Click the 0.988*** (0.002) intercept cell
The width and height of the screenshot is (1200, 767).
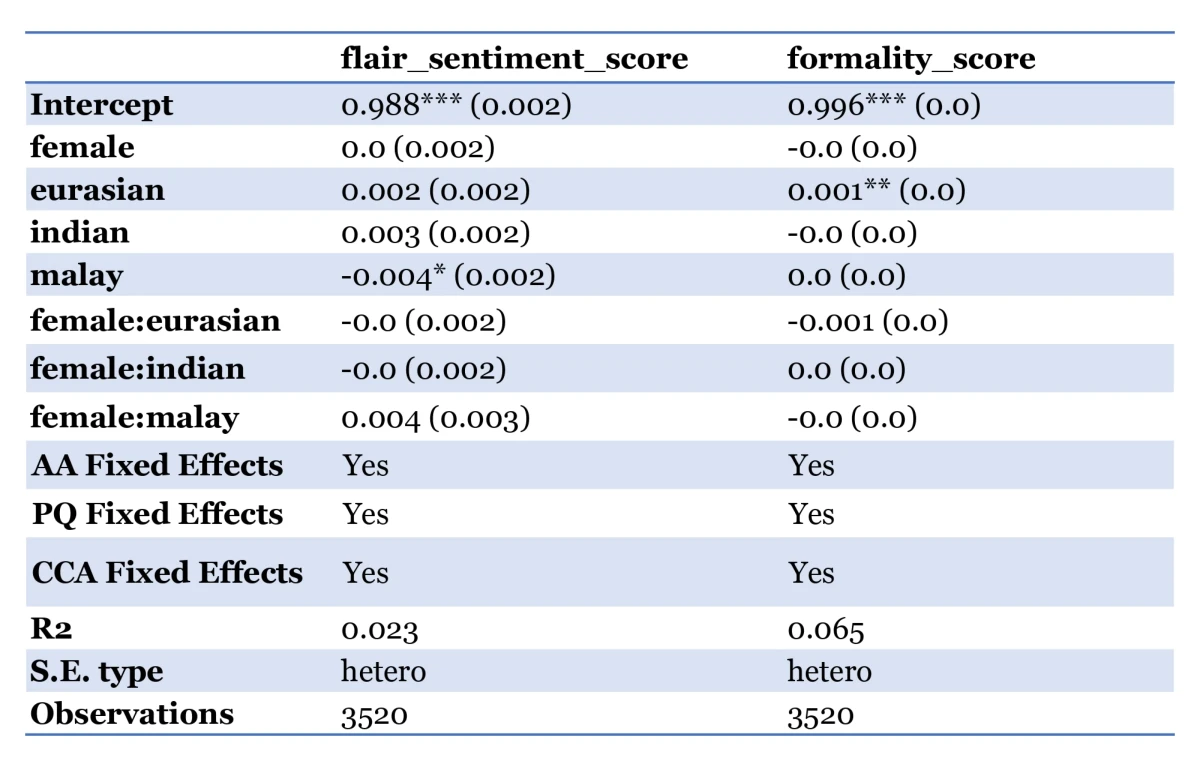pyautogui.click(x=456, y=105)
